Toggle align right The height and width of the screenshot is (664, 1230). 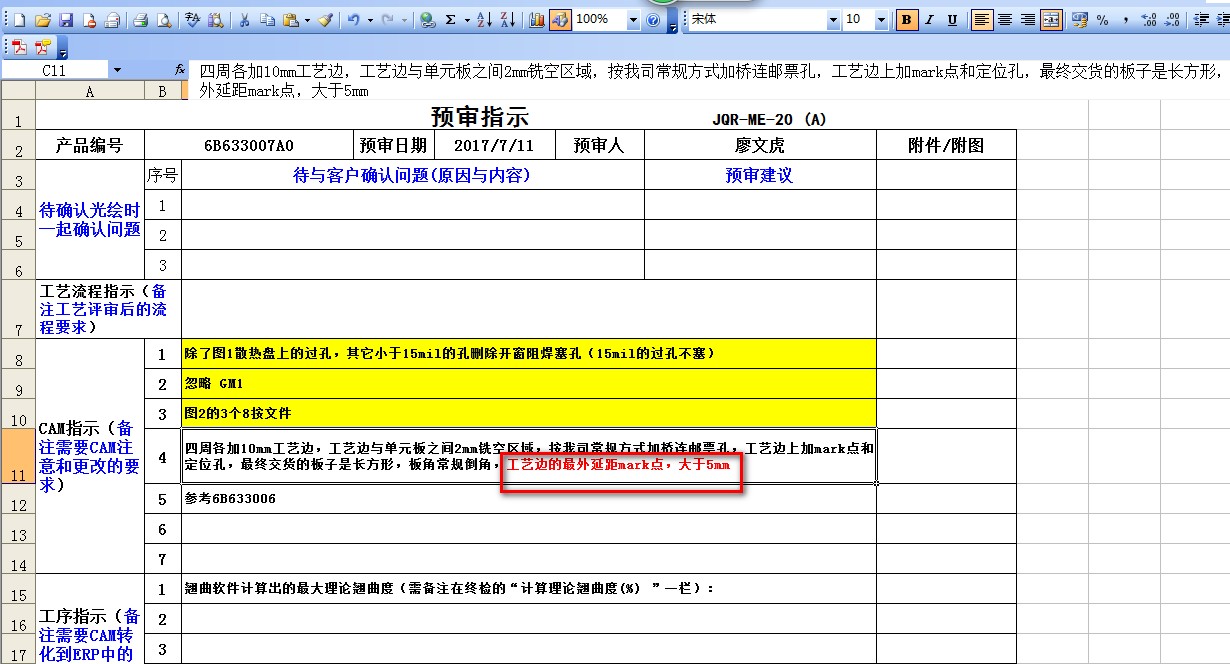click(x=1028, y=20)
